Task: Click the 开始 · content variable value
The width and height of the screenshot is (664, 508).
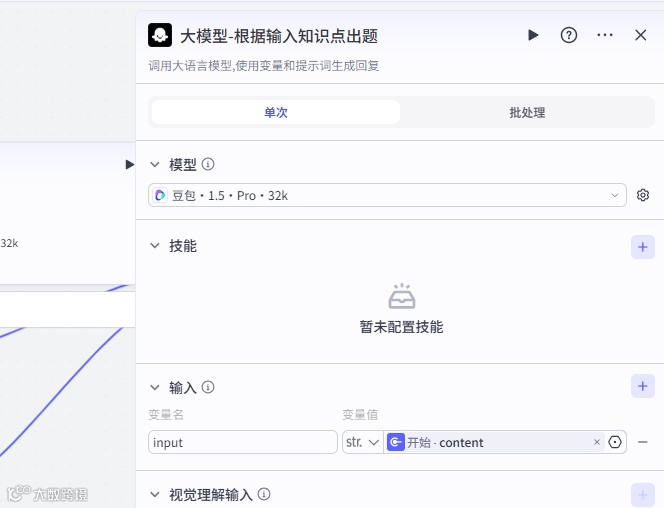Action: tap(494, 442)
